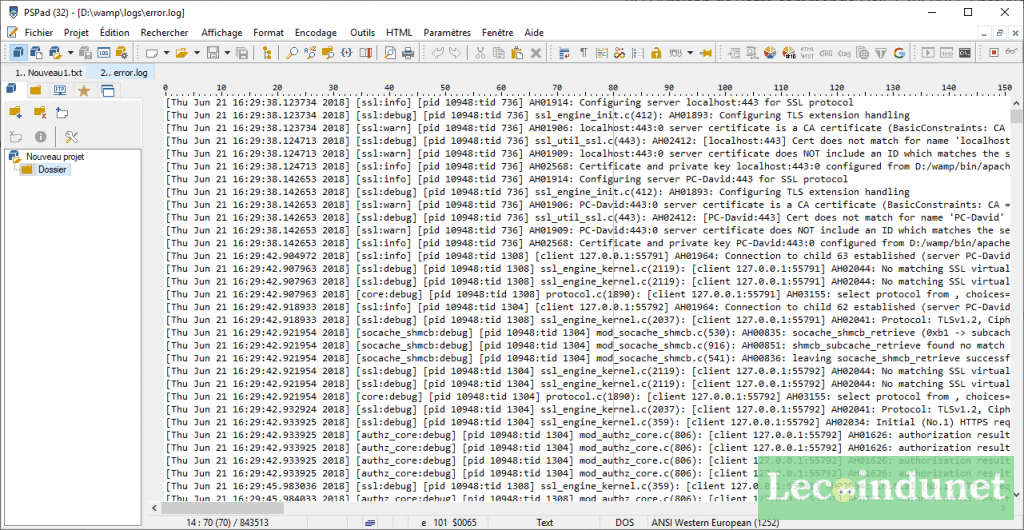
Task: Open the Affichage menu
Action: pos(221,33)
